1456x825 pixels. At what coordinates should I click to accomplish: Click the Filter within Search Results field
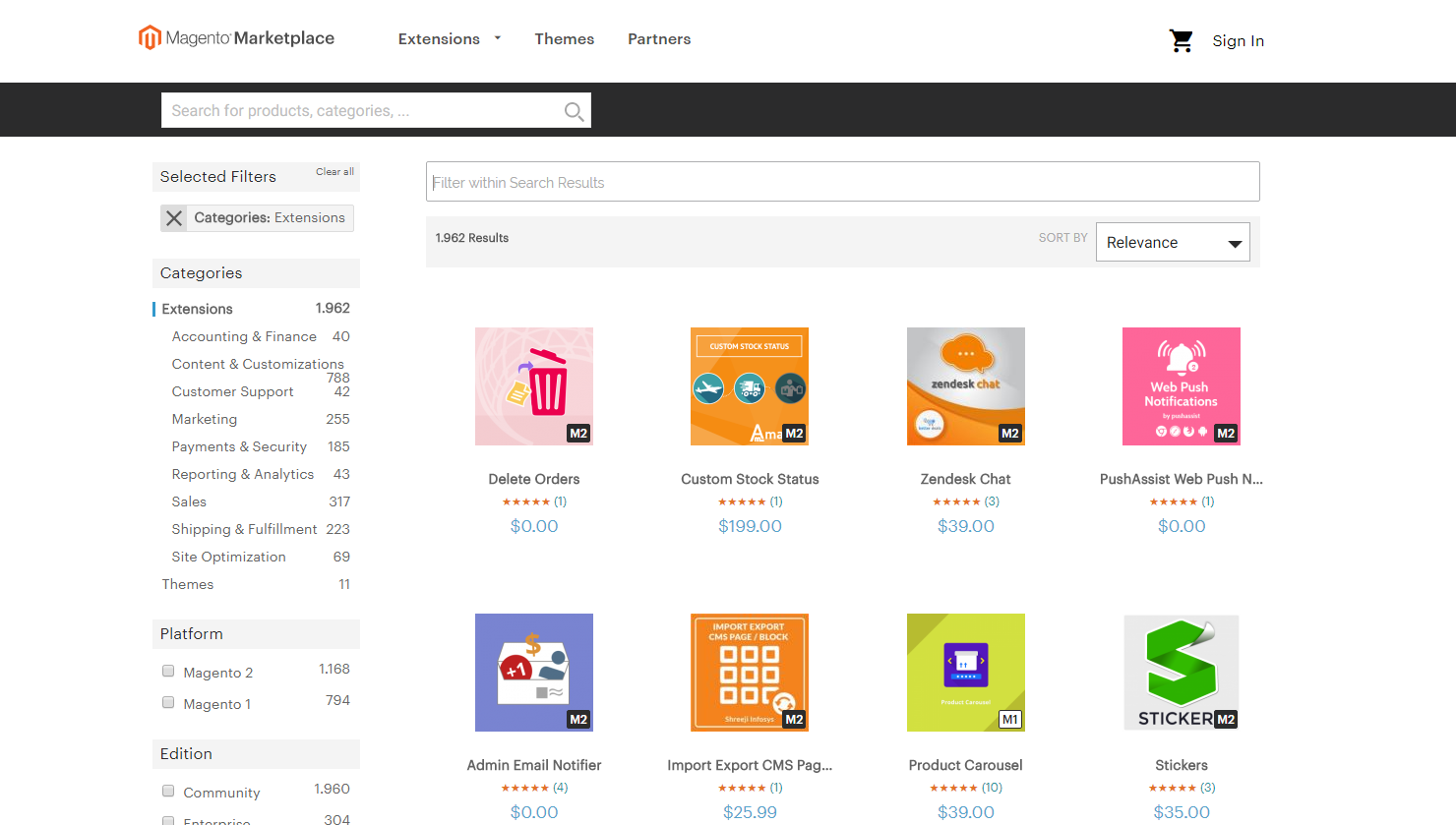842,182
